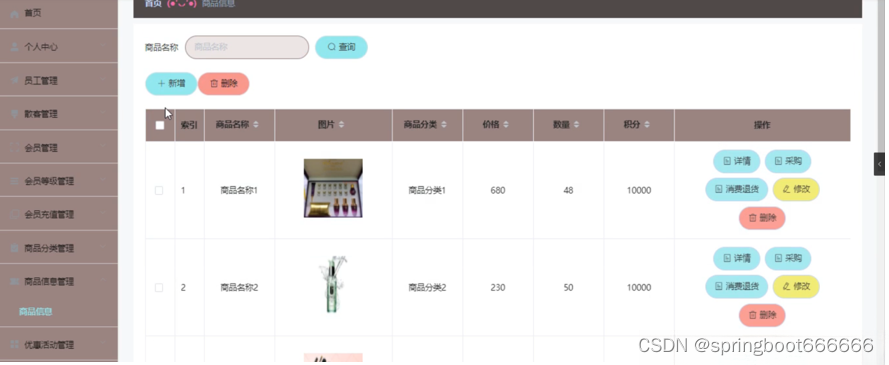Image resolution: width=889 pixels, height=365 pixels.
Task: Open the cosmetics set image of 商品名称1
Action: coord(333,188)
